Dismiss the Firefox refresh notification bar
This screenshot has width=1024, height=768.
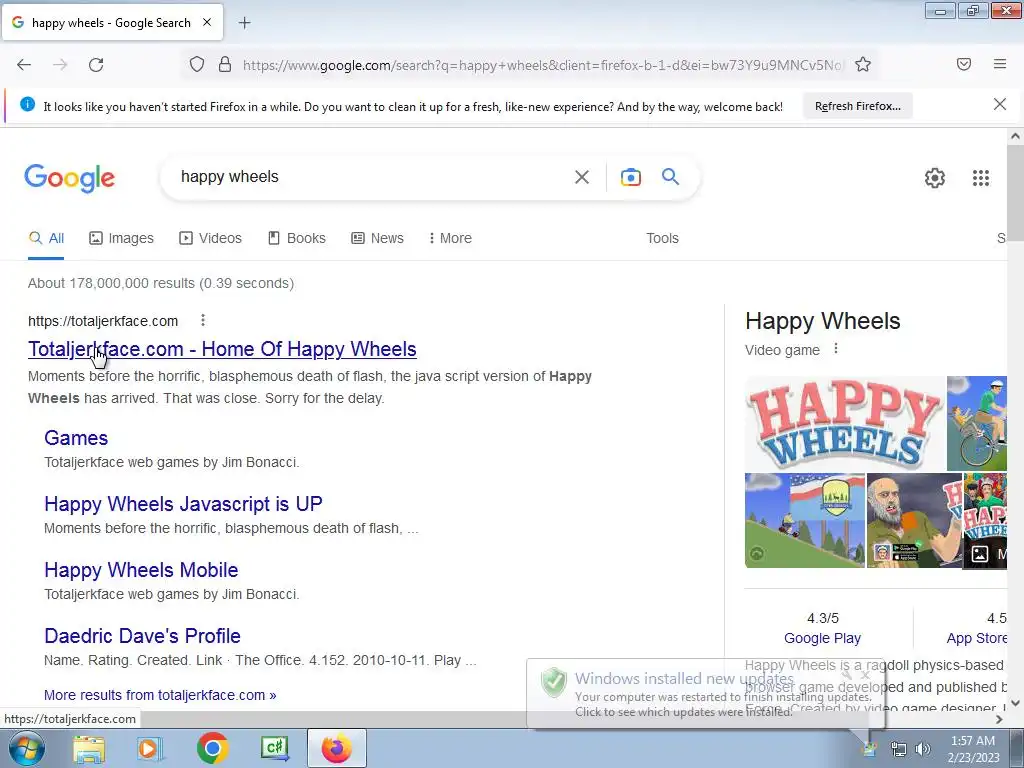click(999, 104)
